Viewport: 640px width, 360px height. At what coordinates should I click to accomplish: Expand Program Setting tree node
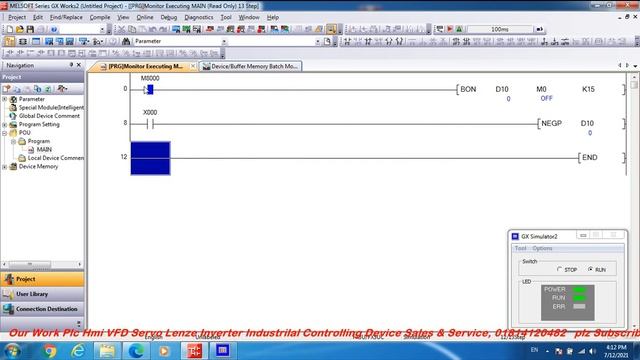(4, 124)
